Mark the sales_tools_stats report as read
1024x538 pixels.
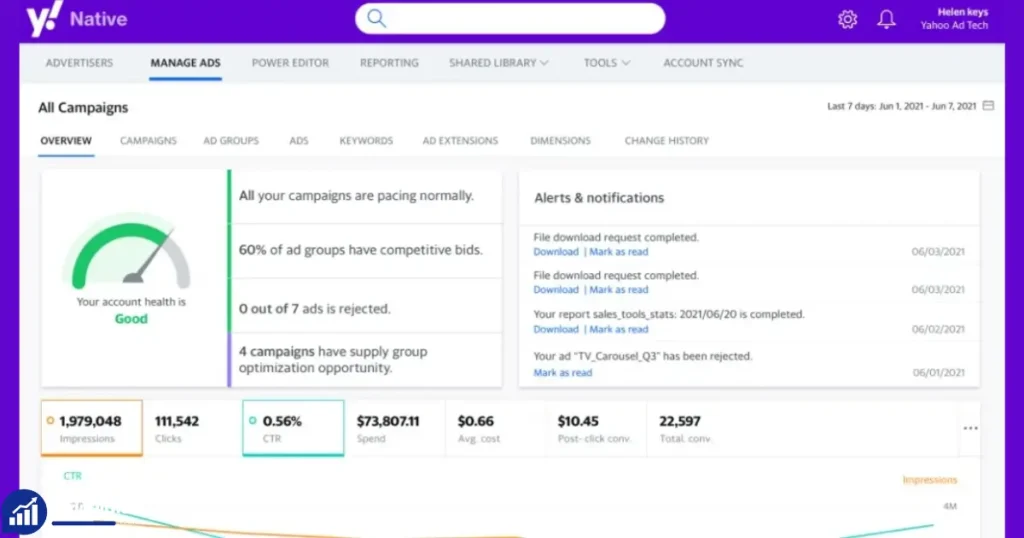point(618,329)
